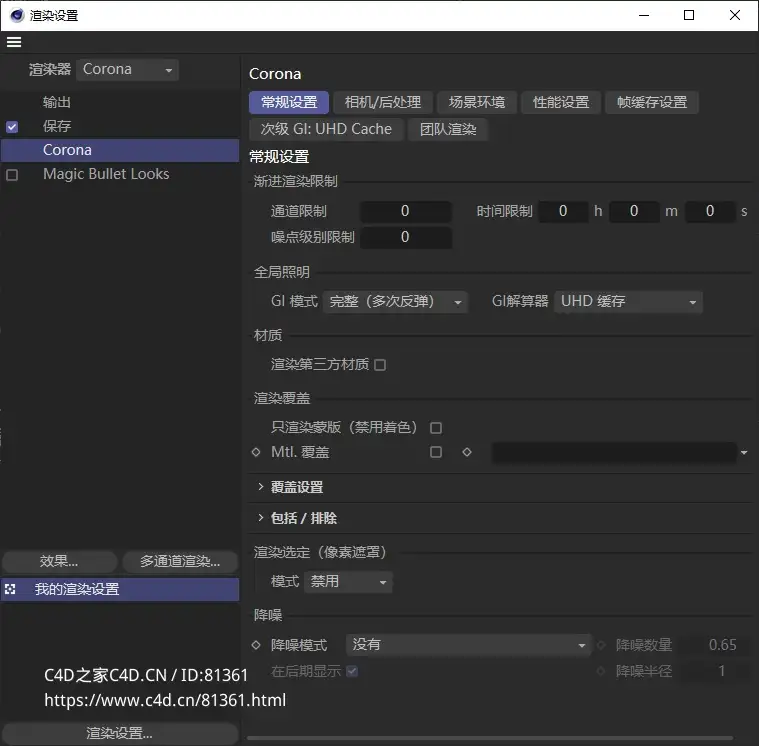Click the 渲染设置... button at bottom
Viewport: 759px width, 746px height.
click(120, 733)
